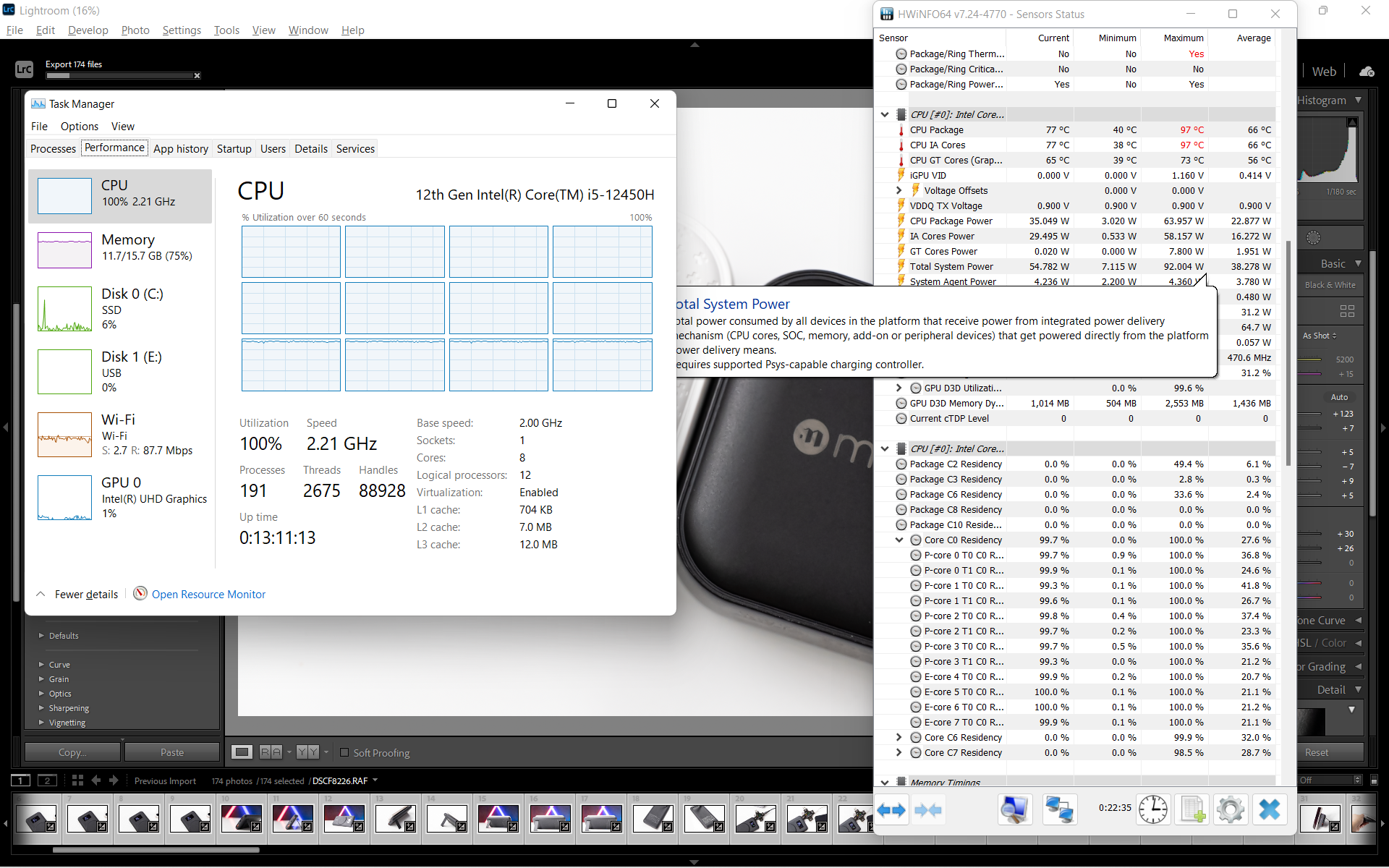Select Wi-Fi in Task Manager sidebar
Viewport: 1389px width, 868px height.
(x=120, y=435)
